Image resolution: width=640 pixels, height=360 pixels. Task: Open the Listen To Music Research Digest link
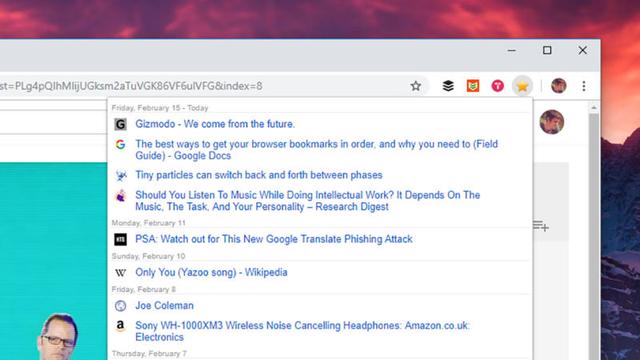pyautogui.click(x=308, y=201)
